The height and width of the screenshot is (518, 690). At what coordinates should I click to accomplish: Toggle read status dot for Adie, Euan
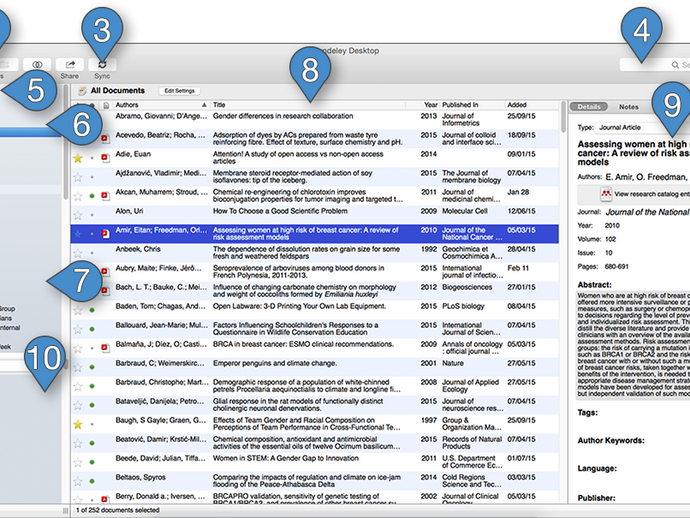(x=92, y=158)
